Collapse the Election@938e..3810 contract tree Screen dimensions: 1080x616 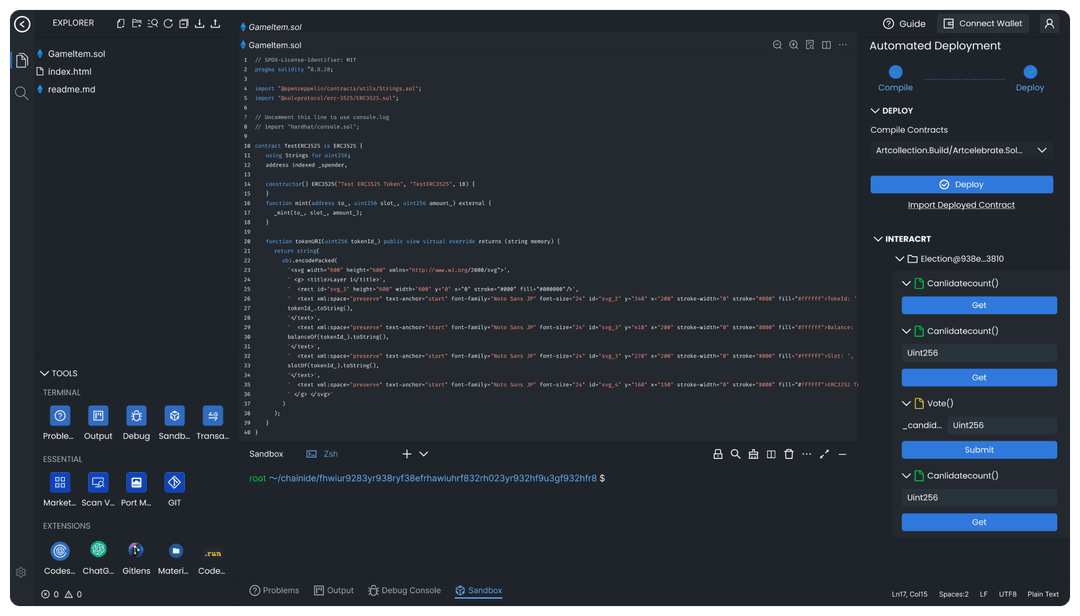(x=899, y=258)
